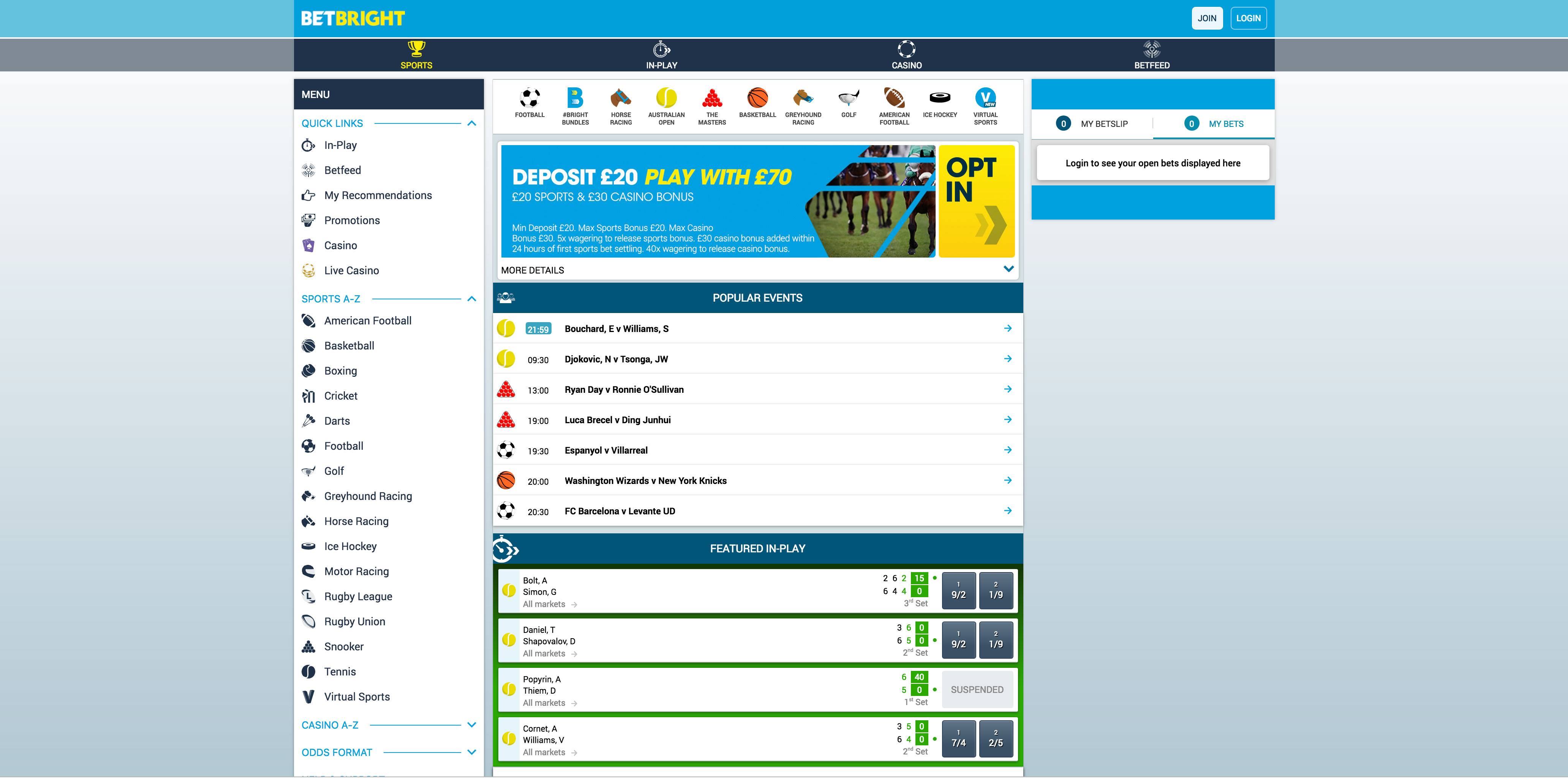Open Promotions in quick links
Viewport: 1568px width, 778px height.
pos(340,220)
